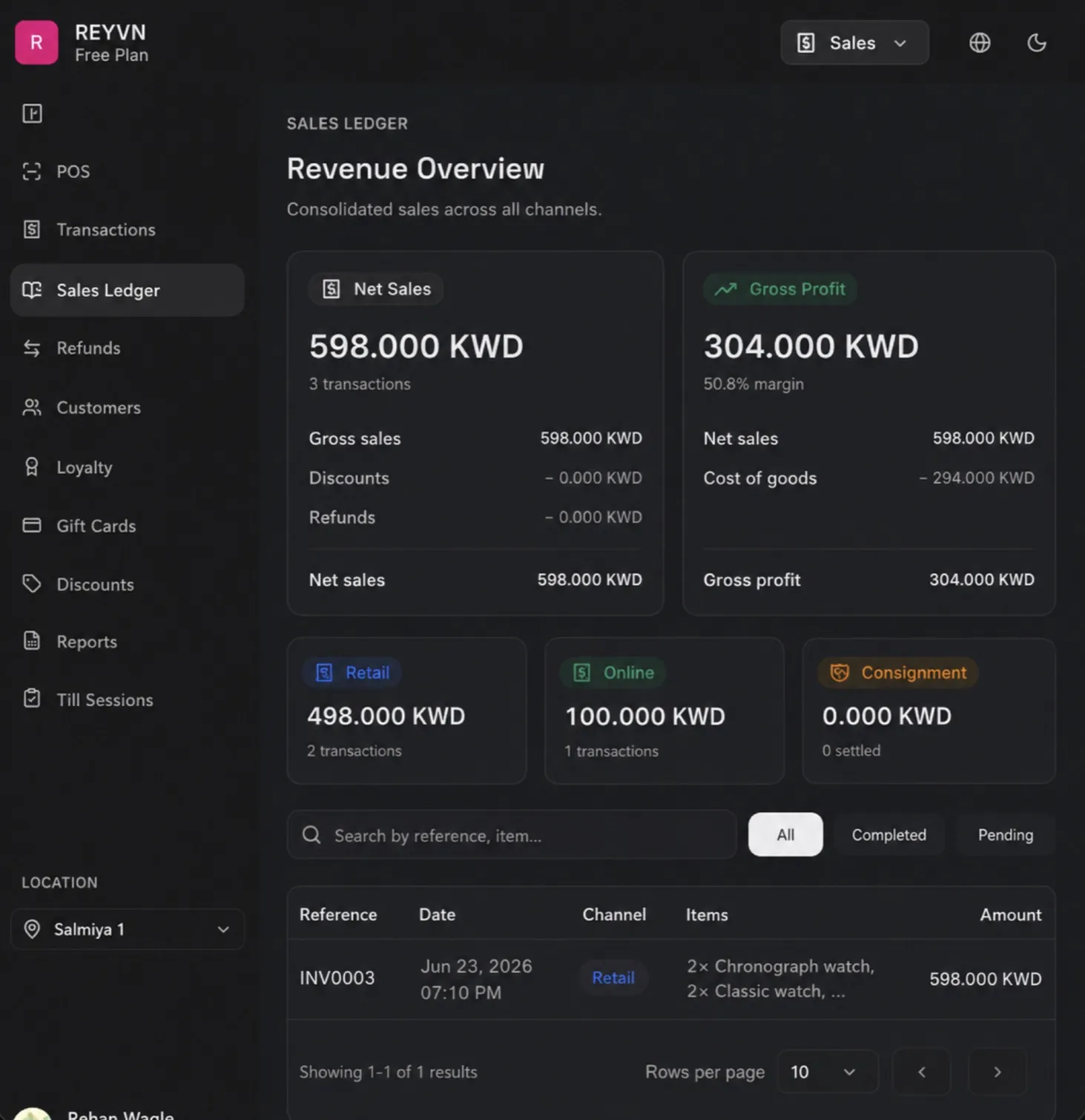Viewport: 1085px width, 1120px height.
Task: Filter ledger by Pending status
Action: pos(1005,834)
